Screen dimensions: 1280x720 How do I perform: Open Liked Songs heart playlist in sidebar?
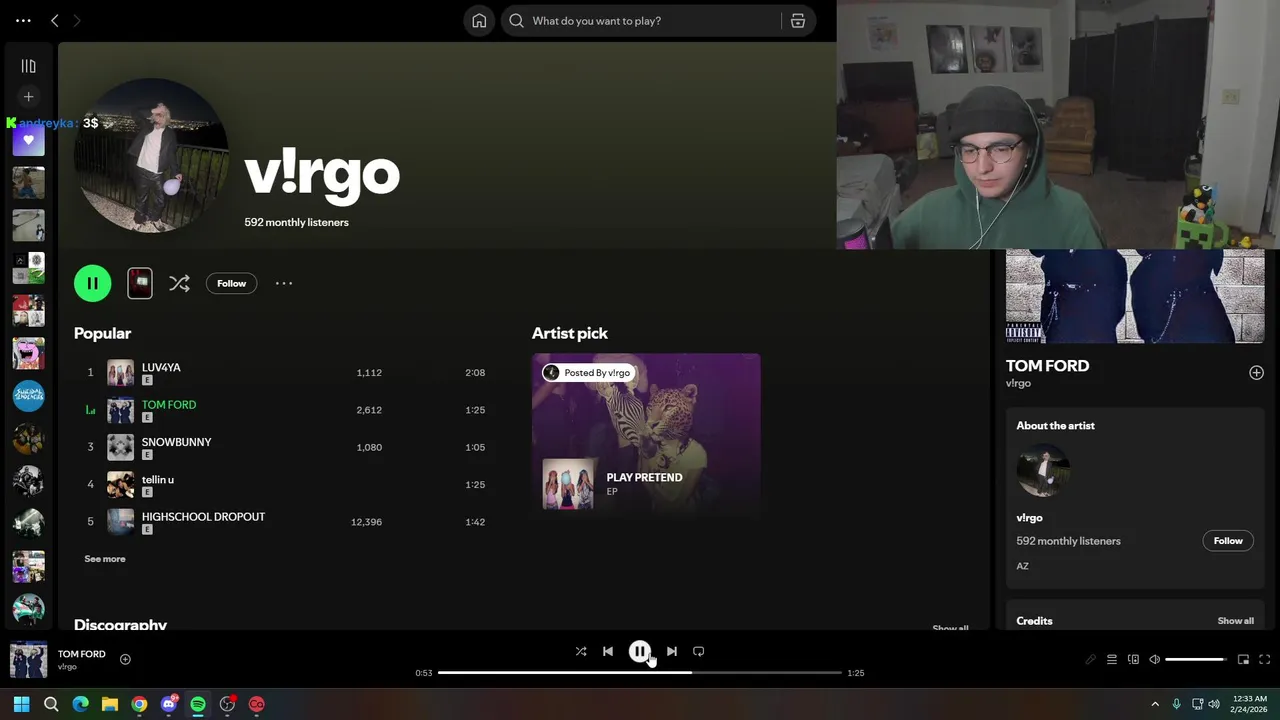point(28,140)
